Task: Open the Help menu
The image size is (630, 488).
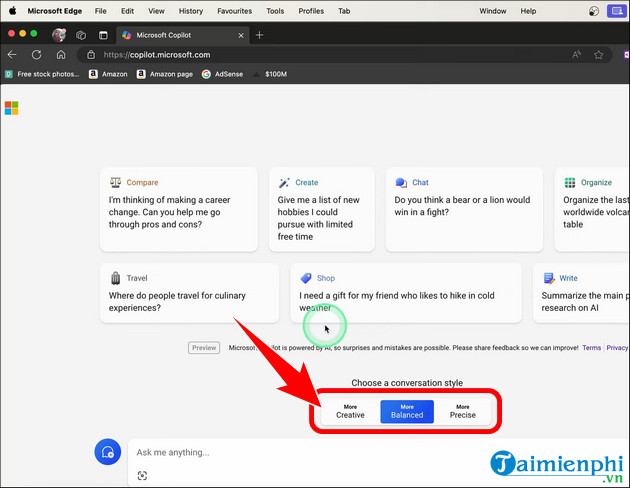Action: coord(528,11)
